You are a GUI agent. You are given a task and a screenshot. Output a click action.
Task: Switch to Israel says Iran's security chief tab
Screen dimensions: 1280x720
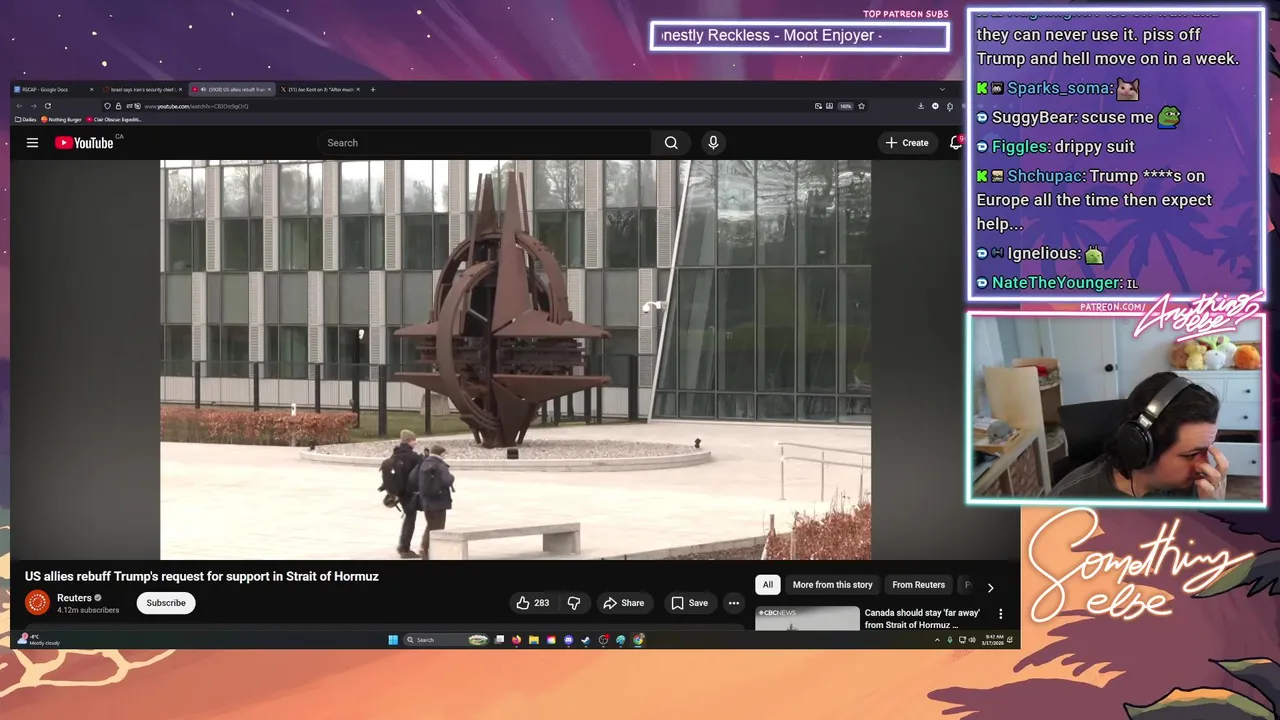pyautogui.click(x=143, y=89)
